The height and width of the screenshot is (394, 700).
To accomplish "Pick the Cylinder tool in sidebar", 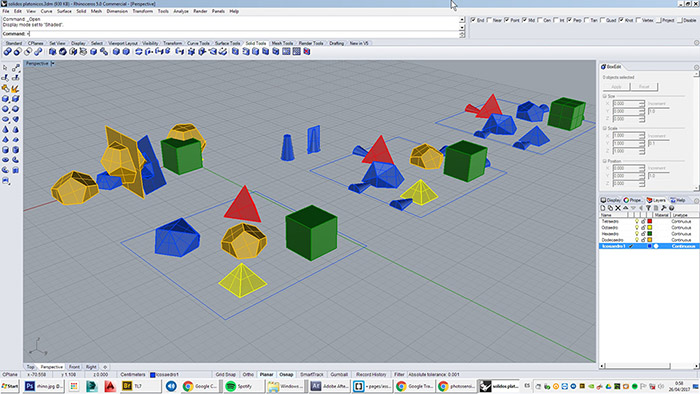I will (5, 149).
